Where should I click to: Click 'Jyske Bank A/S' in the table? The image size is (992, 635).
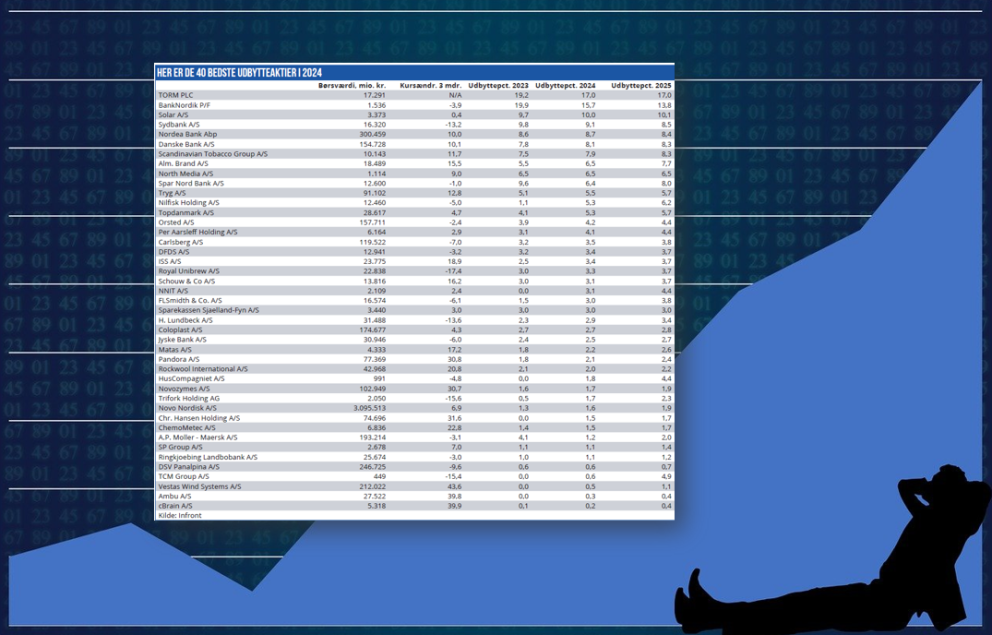[182, 339]
